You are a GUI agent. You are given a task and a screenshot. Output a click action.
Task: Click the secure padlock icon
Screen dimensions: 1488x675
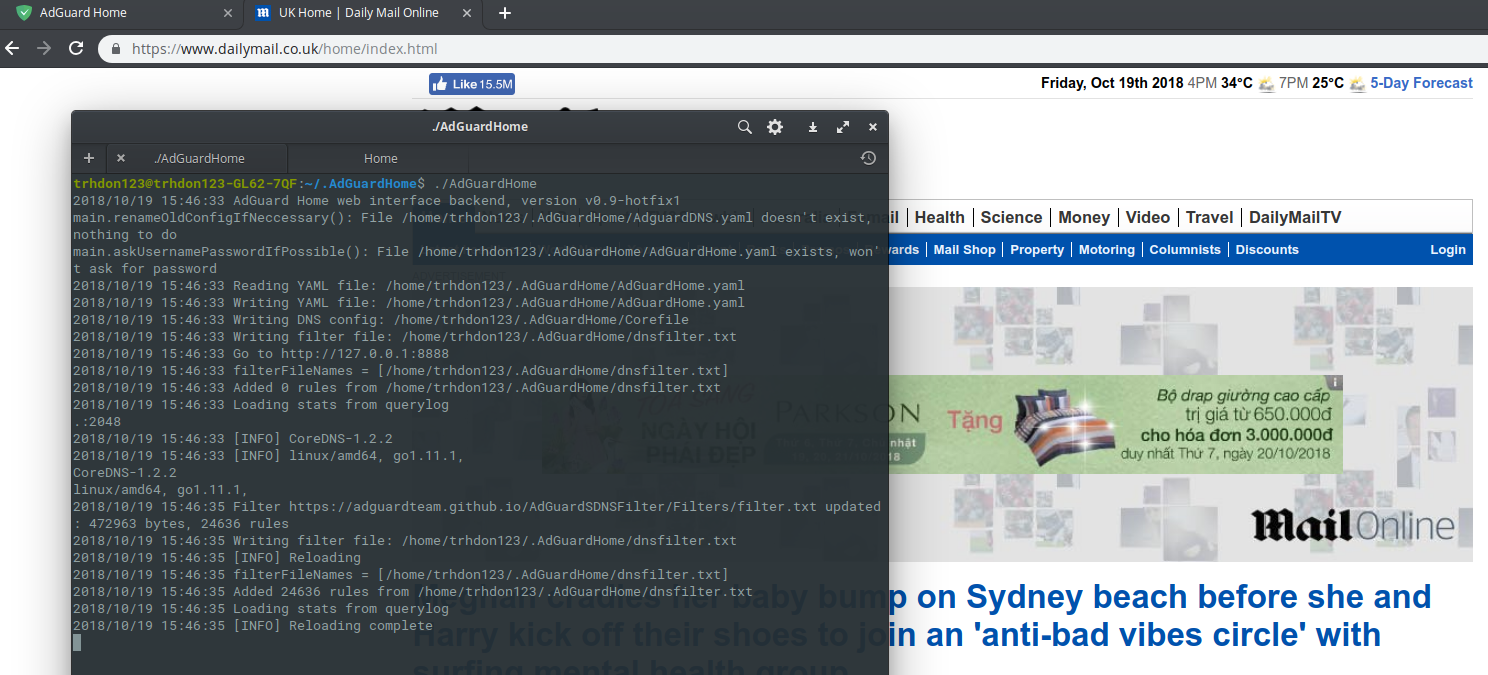[117, 48]
